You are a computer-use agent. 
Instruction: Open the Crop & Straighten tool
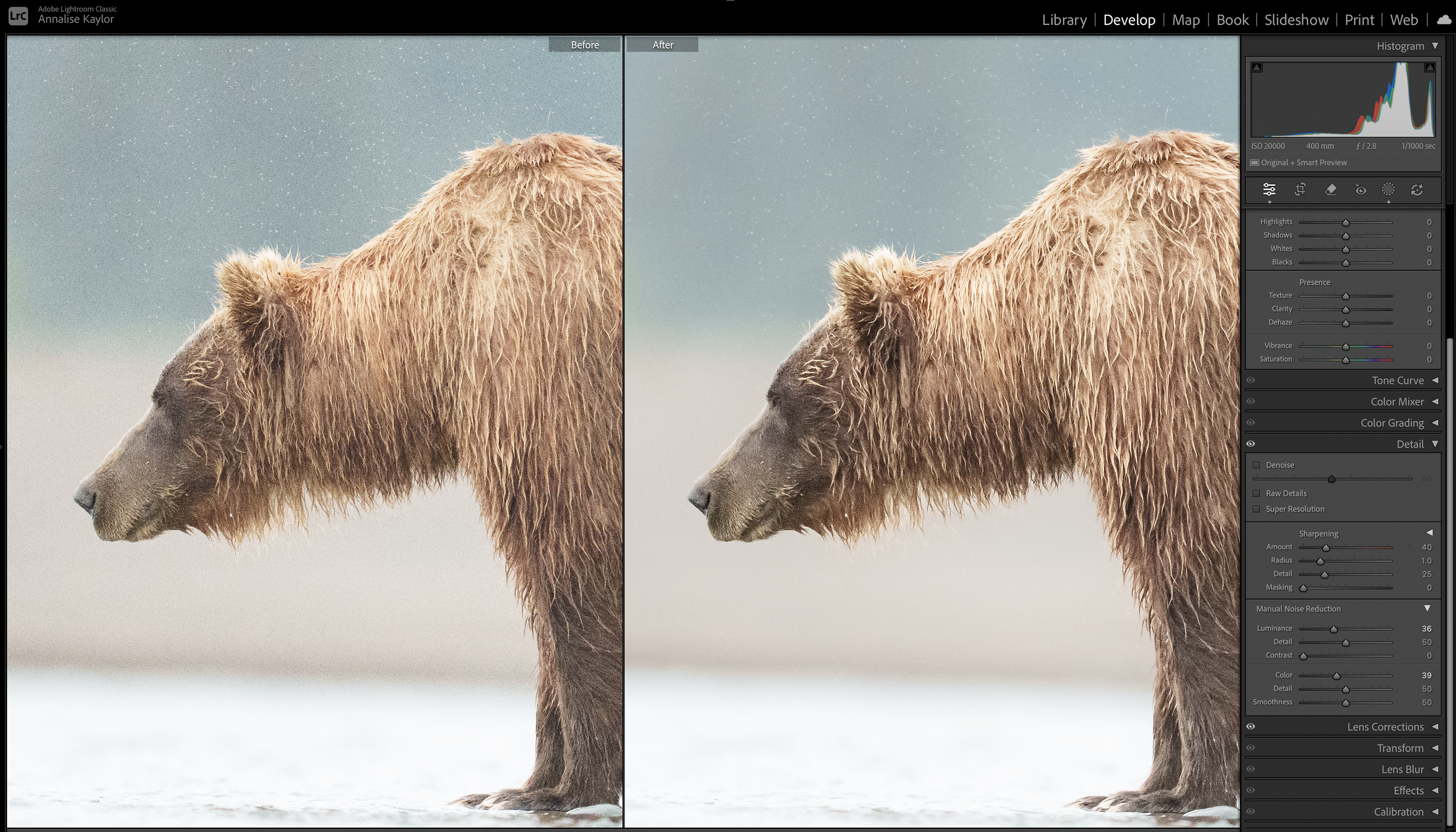tap(1300, 191)
